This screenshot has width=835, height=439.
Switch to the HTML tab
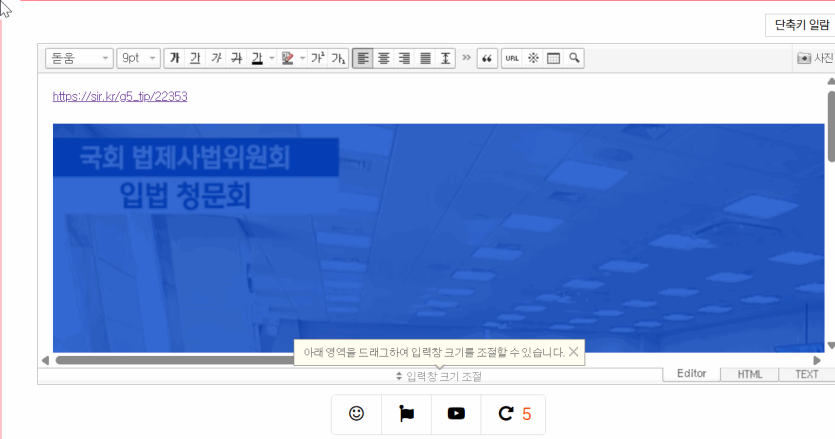750,375
